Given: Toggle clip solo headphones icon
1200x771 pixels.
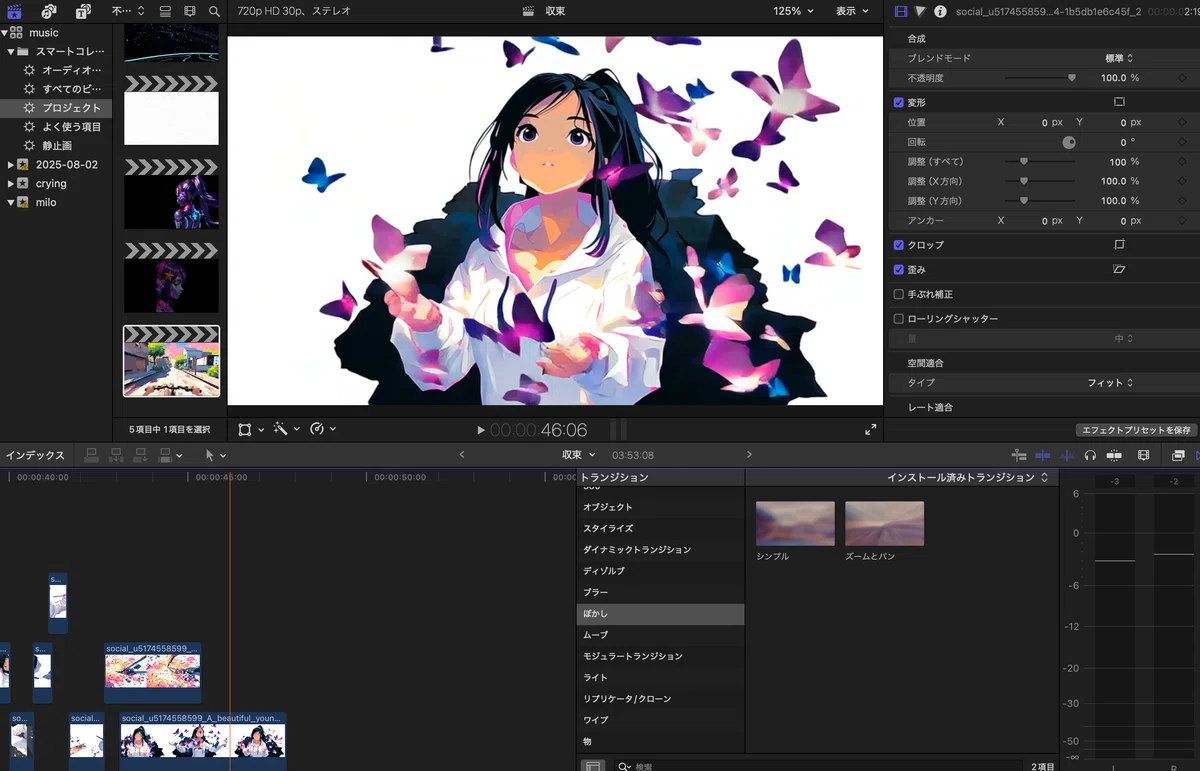Looking at the screenshot, I should (x=1090, y=455).
